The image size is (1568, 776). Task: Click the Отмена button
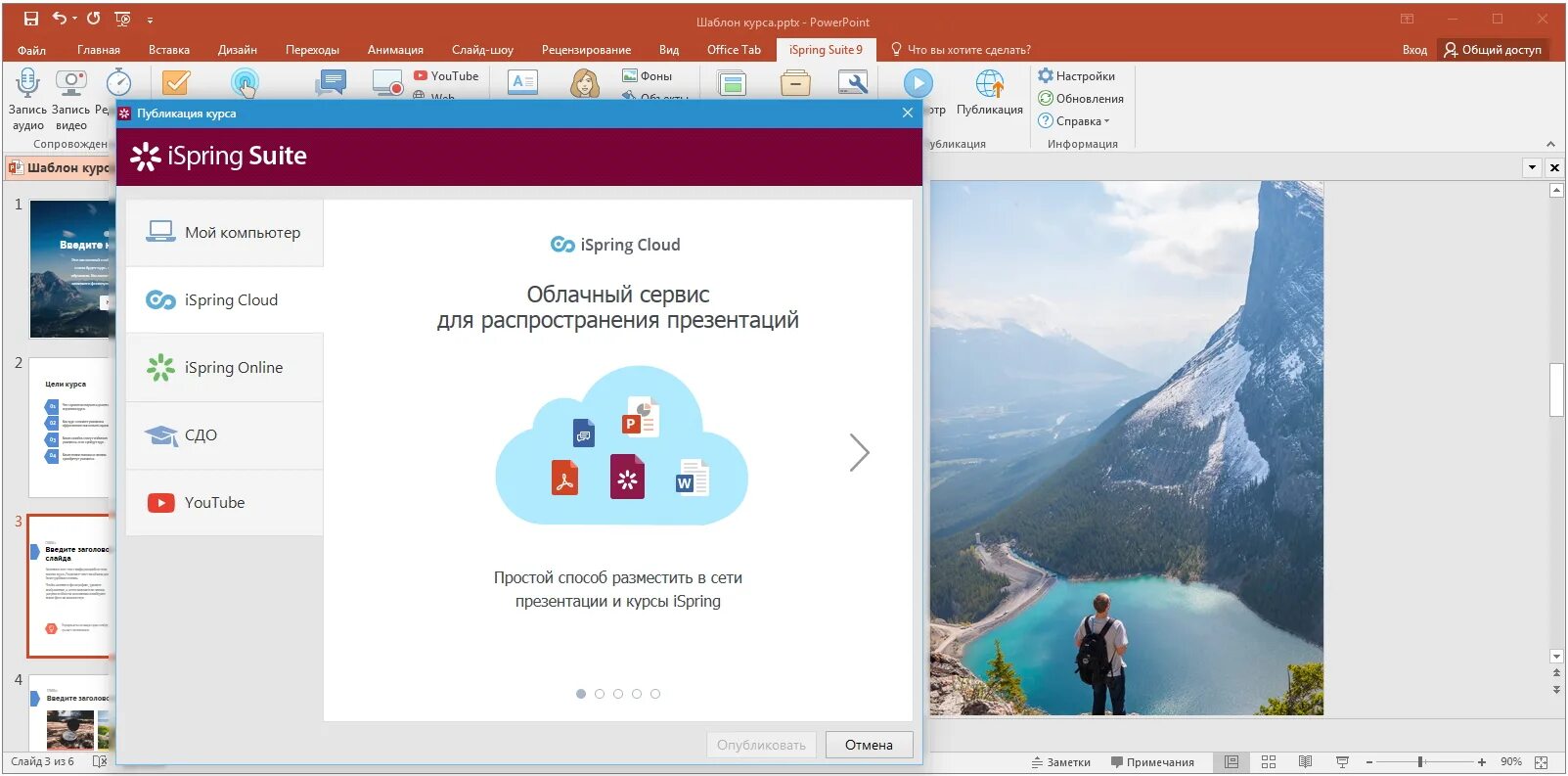[869, 745]
